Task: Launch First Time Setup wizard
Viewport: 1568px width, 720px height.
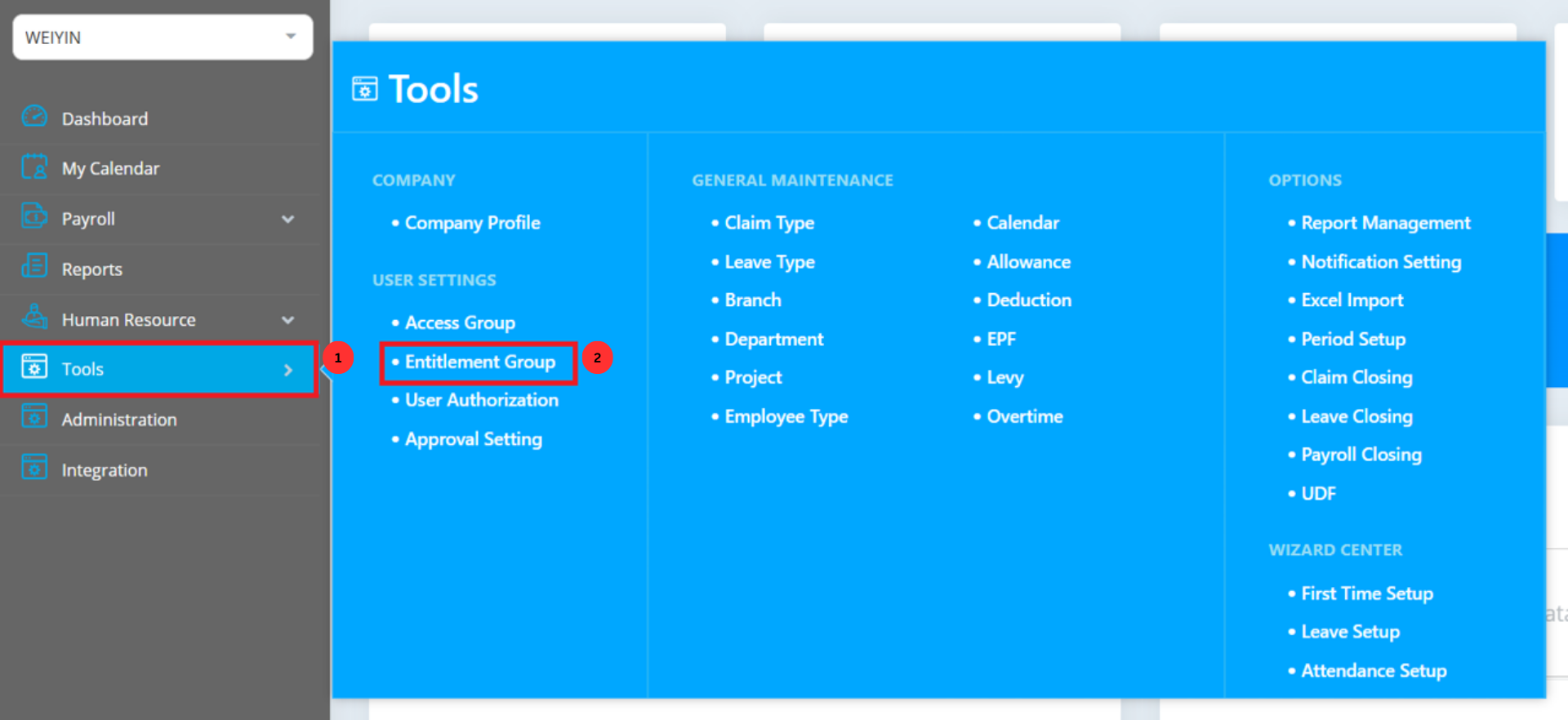Action: pyautogui.click(x=1367, y=593)
